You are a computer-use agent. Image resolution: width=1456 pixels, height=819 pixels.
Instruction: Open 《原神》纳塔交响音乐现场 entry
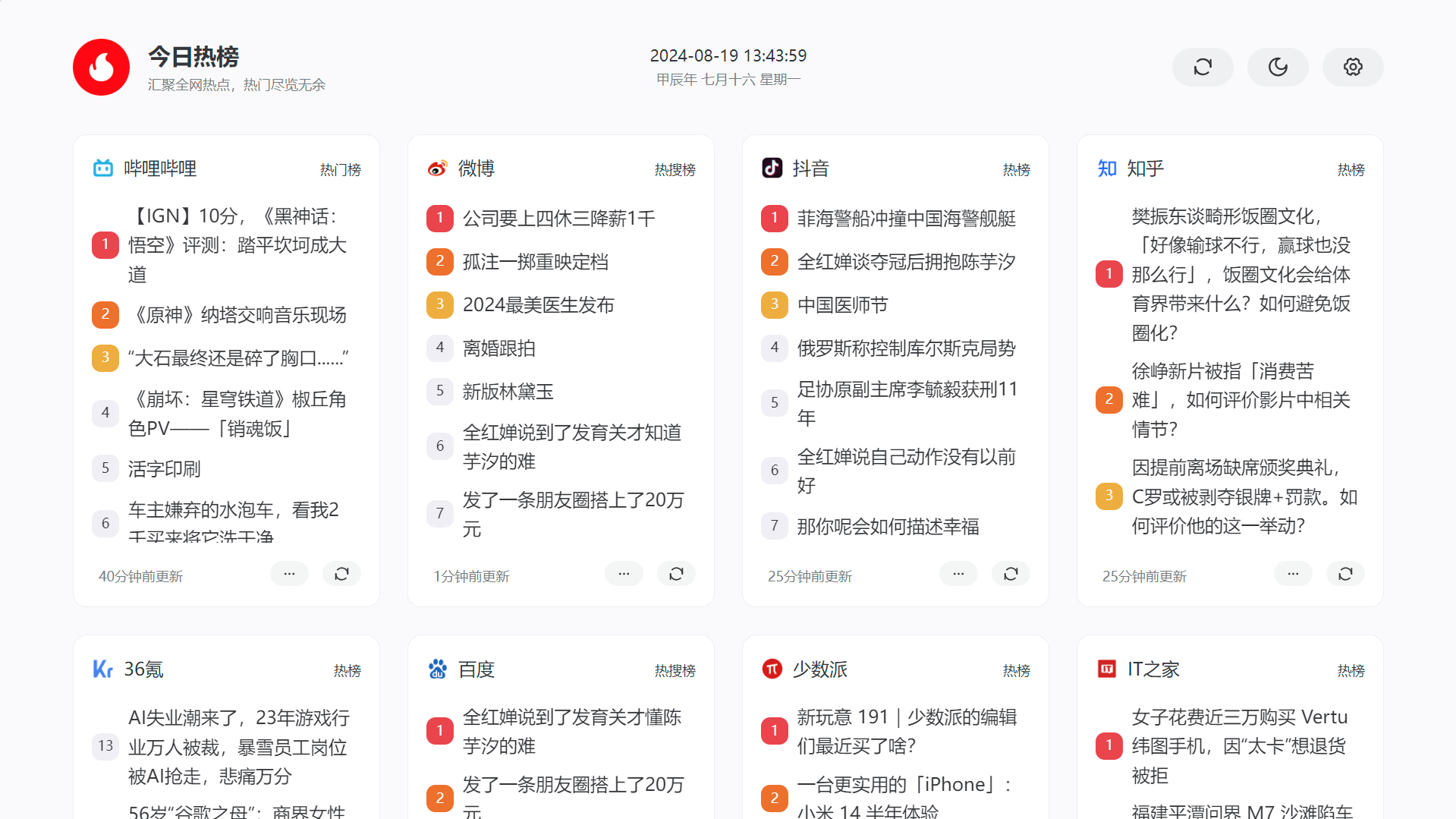click(x=237, y=315)
